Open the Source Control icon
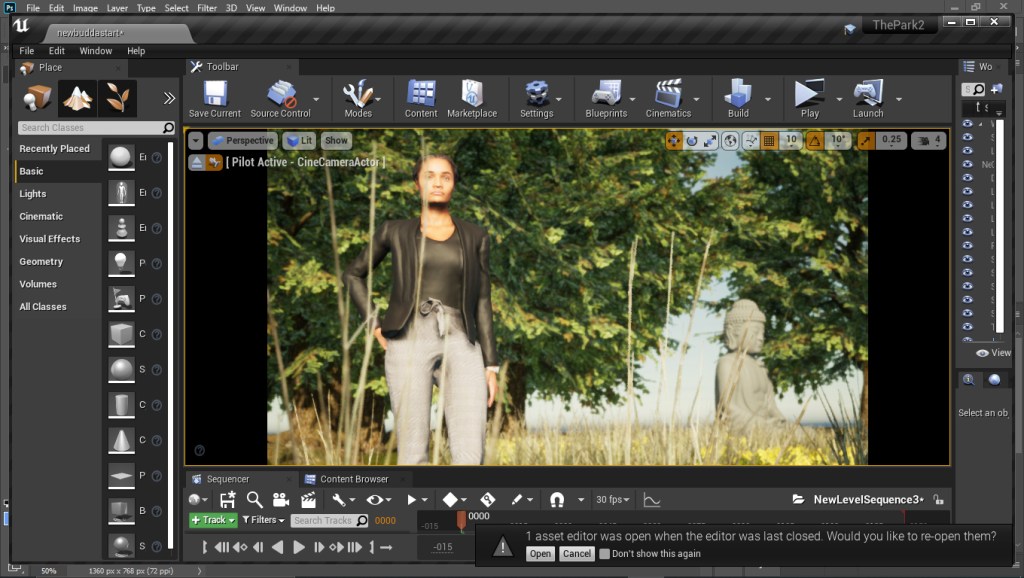 point(281,95)
